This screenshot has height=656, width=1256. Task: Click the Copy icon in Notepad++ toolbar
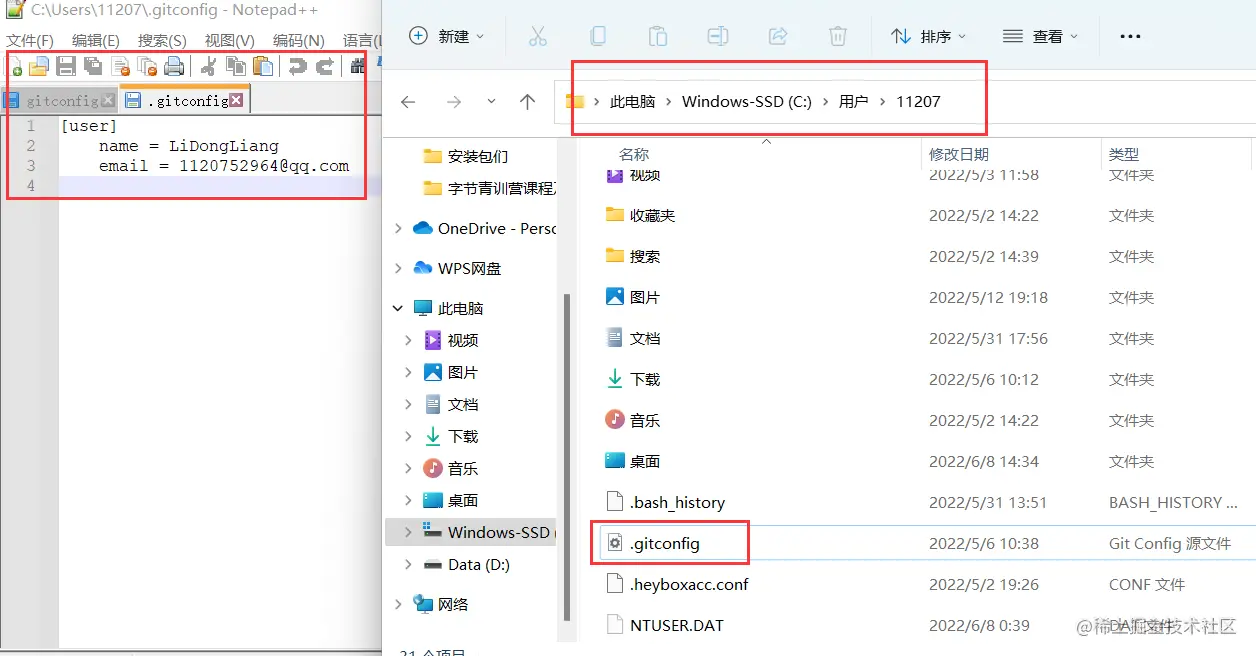tap(236, 67)
